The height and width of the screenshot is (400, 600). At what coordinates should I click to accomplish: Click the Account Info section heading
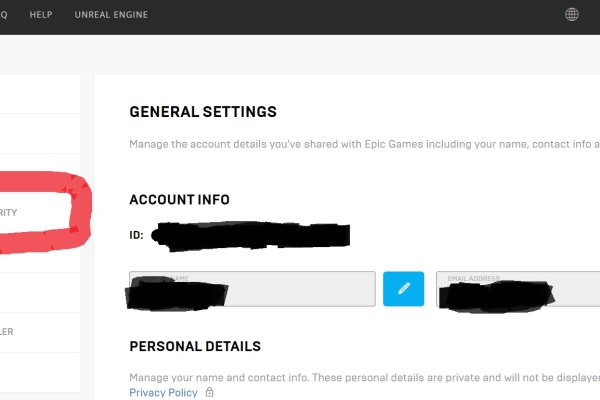tap(179, 199)
